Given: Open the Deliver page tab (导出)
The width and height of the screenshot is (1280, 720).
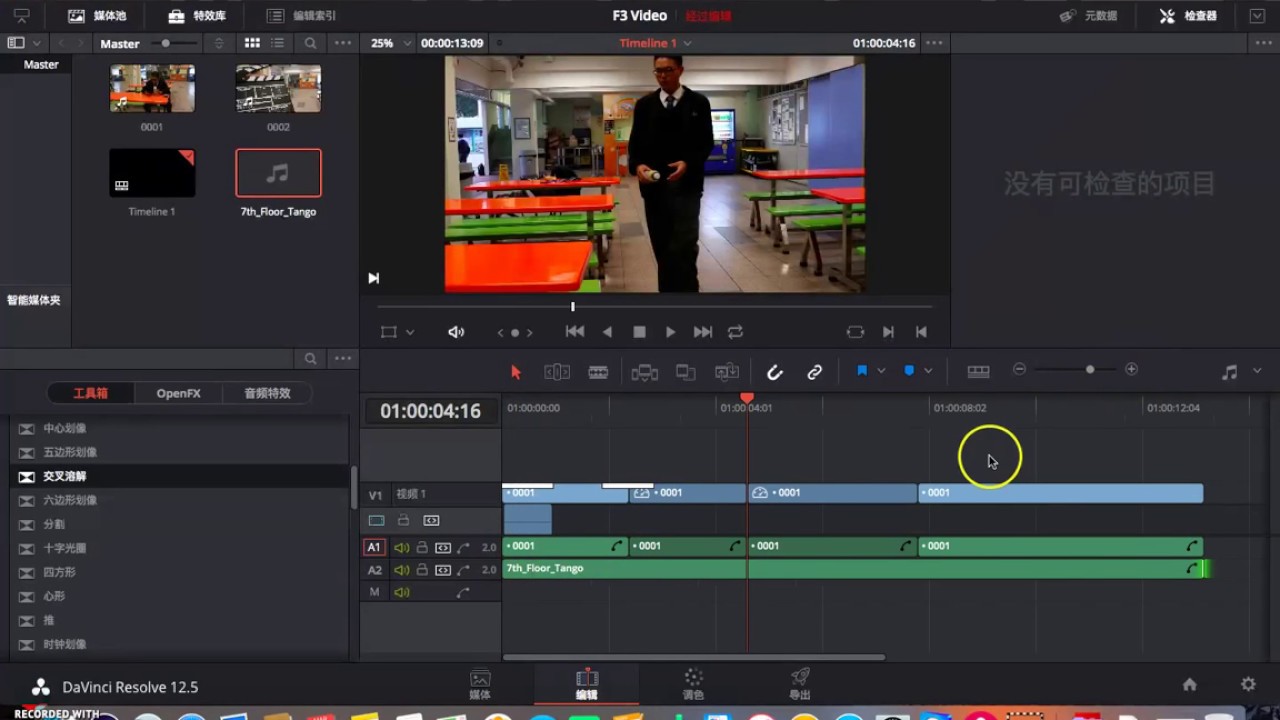Looking at the screenshot, I should click(x=800, y=684).
